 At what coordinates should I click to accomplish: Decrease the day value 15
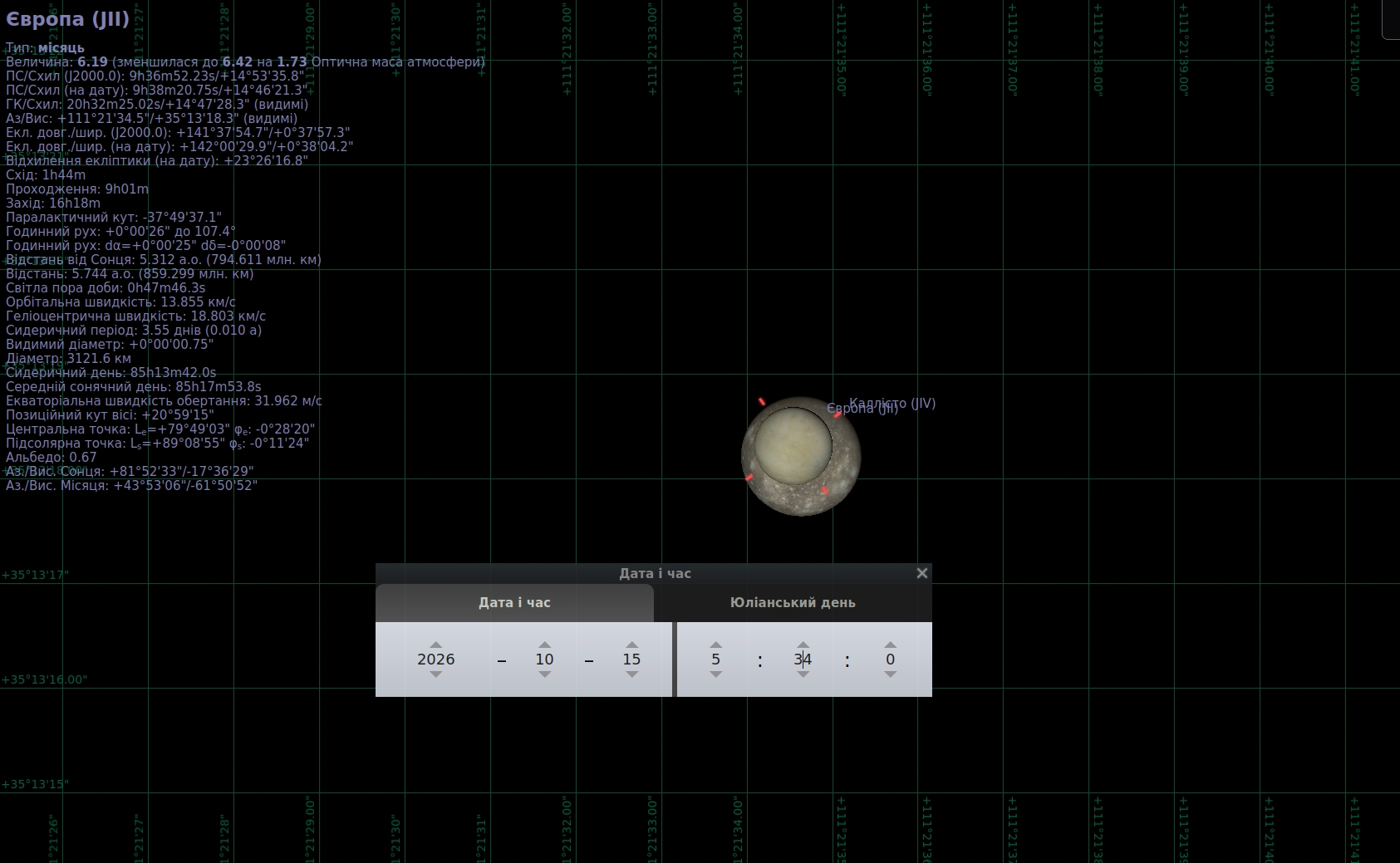click(631, 674)
